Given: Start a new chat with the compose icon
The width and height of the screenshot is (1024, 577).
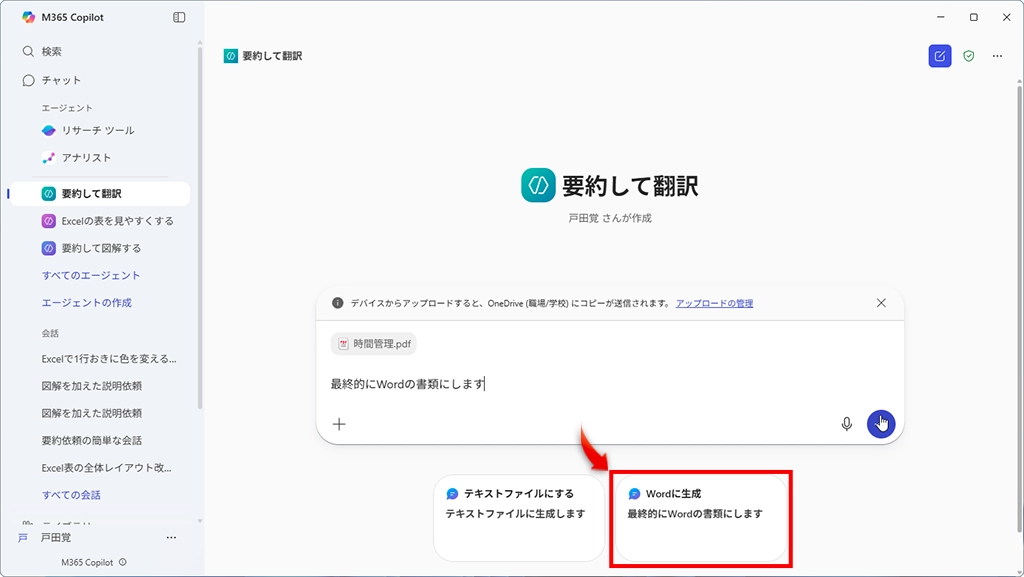Looking at the screenshot, I should [939, 56].
